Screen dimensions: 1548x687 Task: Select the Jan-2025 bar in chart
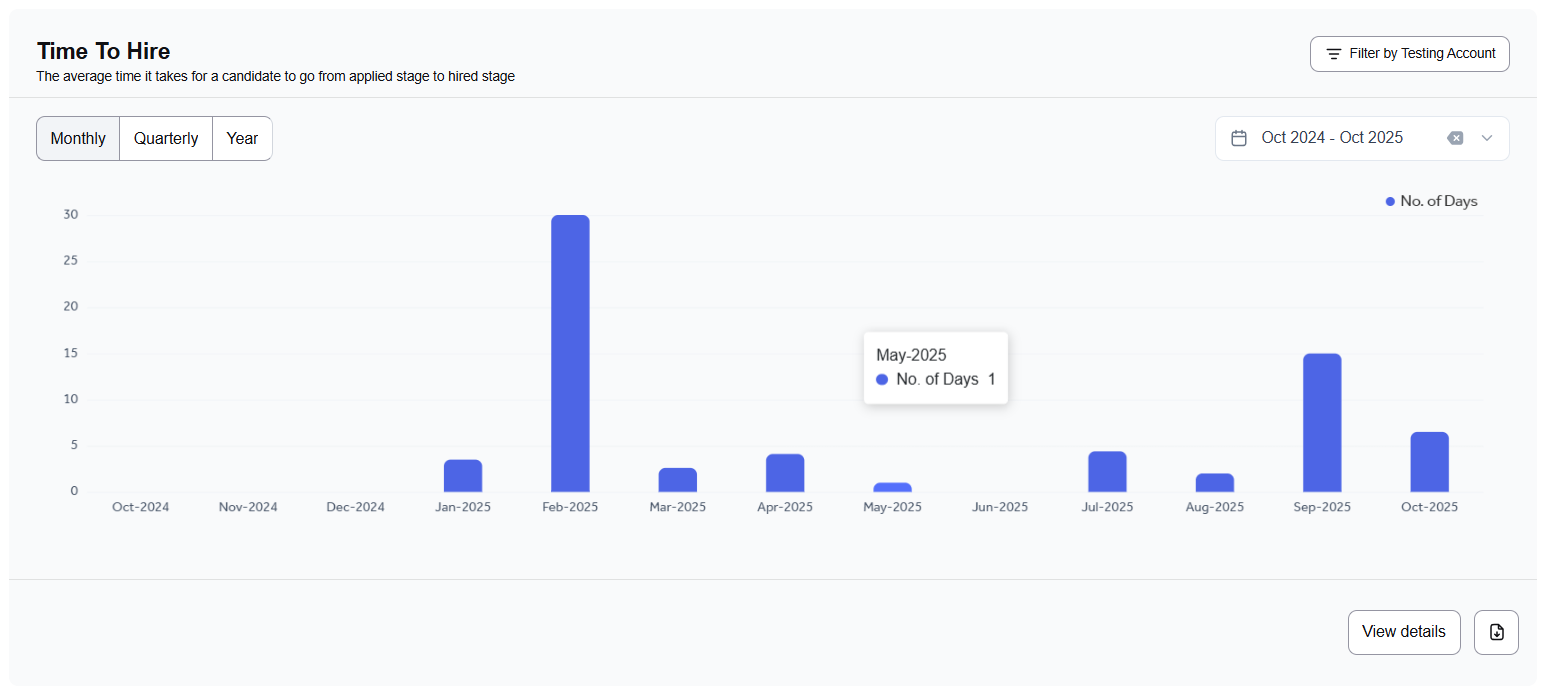coord(463,475)
